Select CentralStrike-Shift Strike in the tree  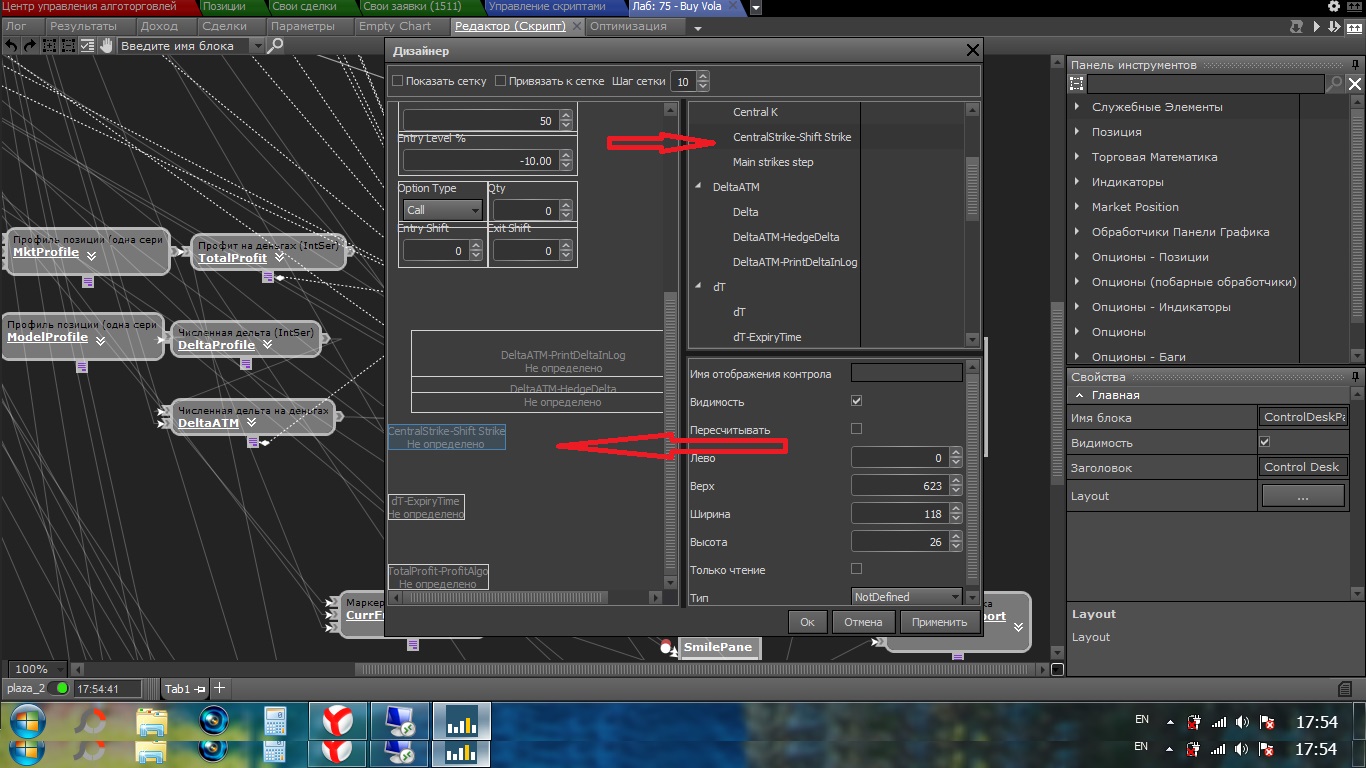click(x=791, y=137)
